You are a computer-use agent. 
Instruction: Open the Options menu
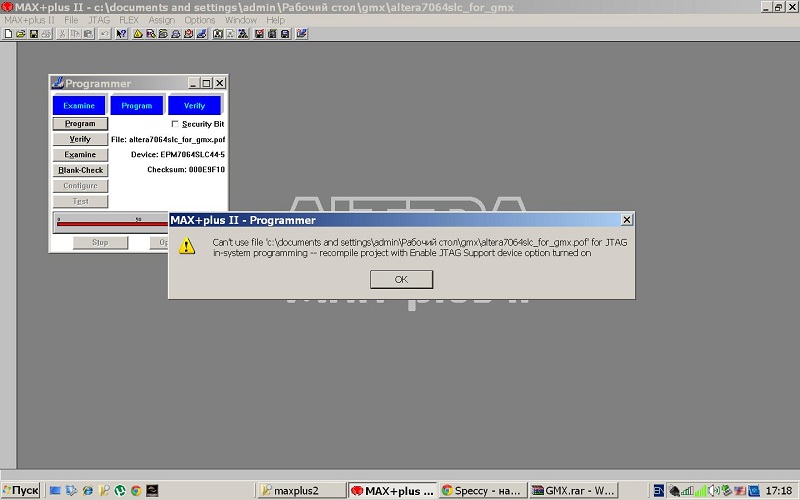click(x=199, y=20)
